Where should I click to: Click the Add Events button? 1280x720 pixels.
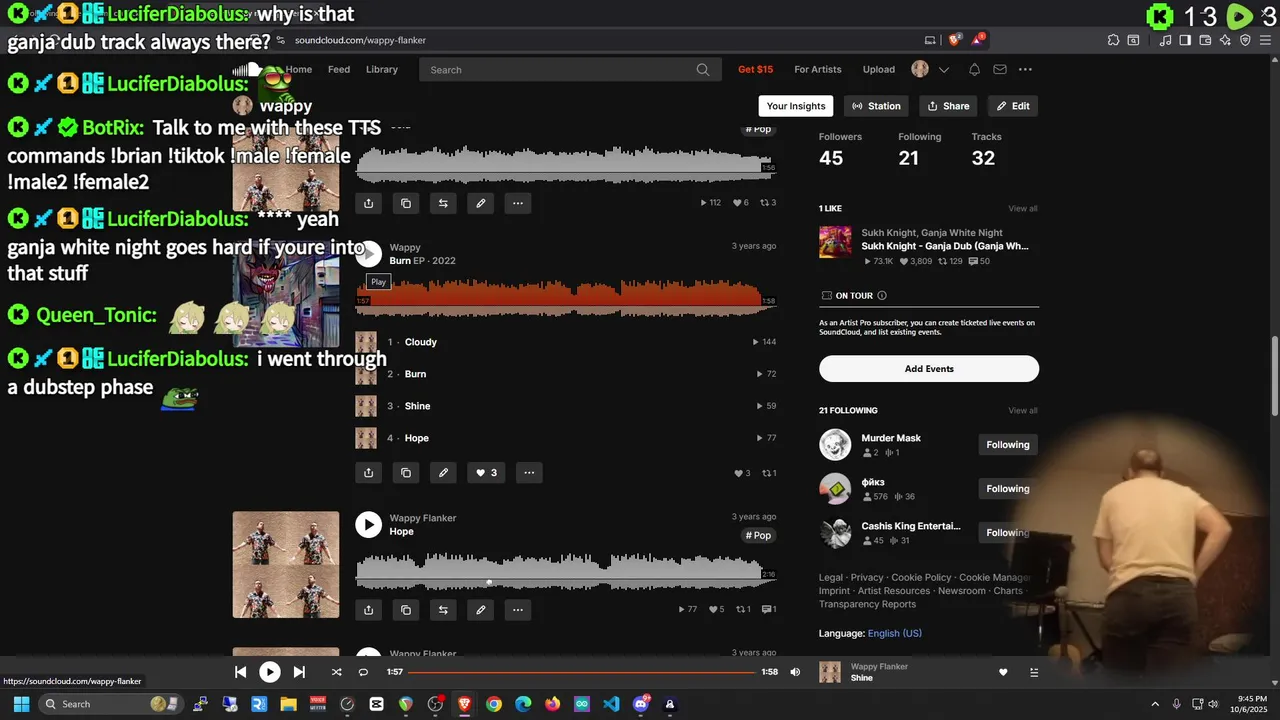(x=929, y=369)
